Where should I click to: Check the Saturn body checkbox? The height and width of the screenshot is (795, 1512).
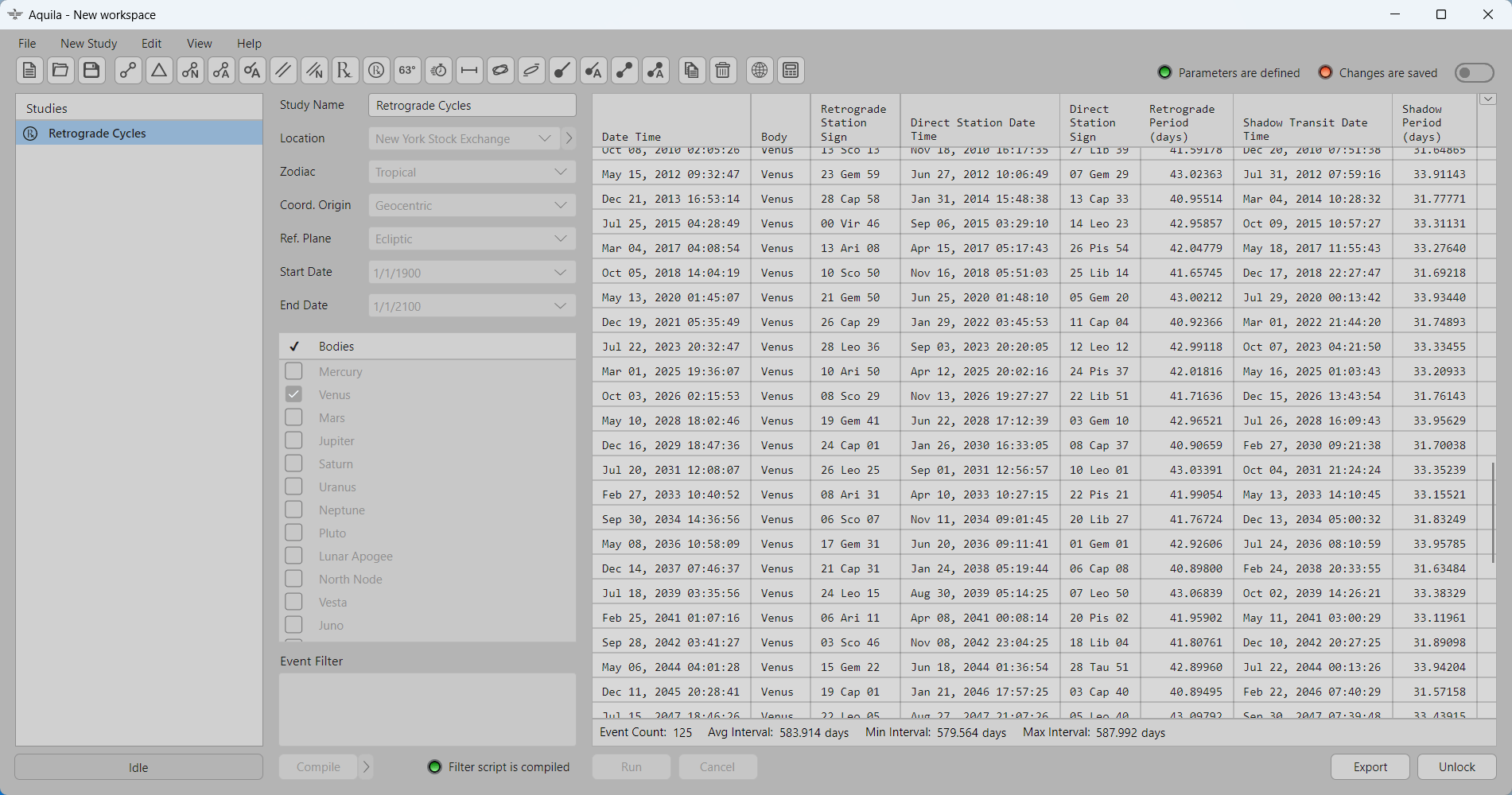pos(293,463)
